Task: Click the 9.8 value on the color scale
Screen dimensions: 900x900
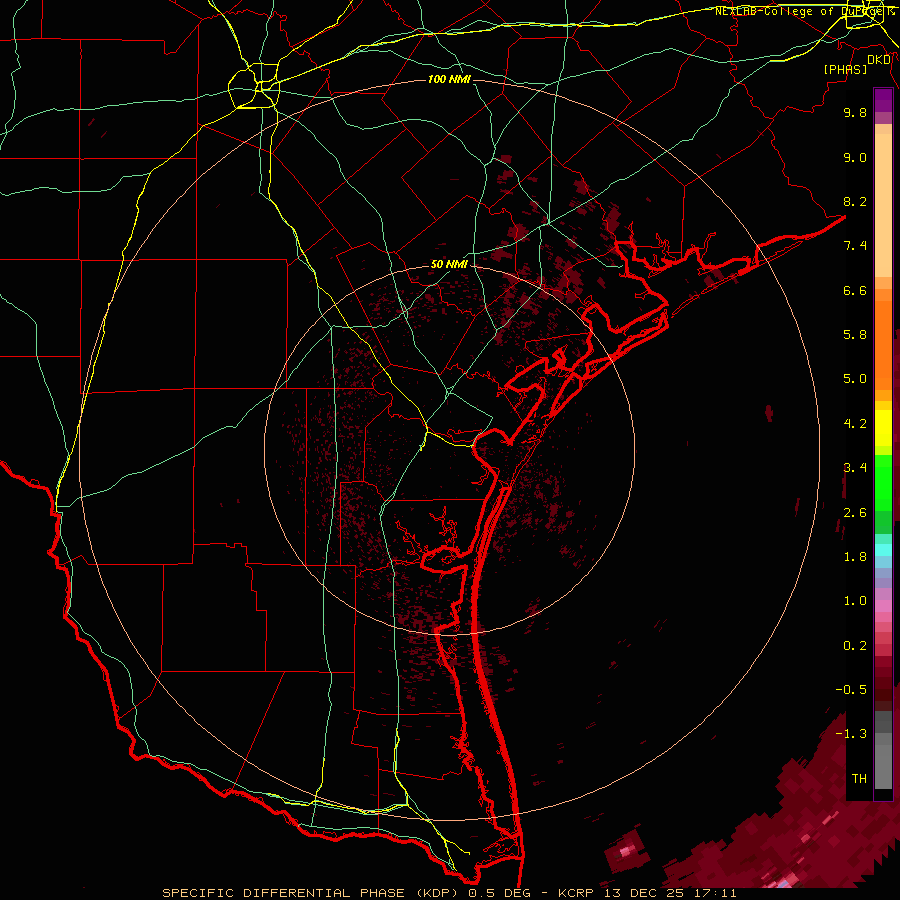Action: coord(855,112)
